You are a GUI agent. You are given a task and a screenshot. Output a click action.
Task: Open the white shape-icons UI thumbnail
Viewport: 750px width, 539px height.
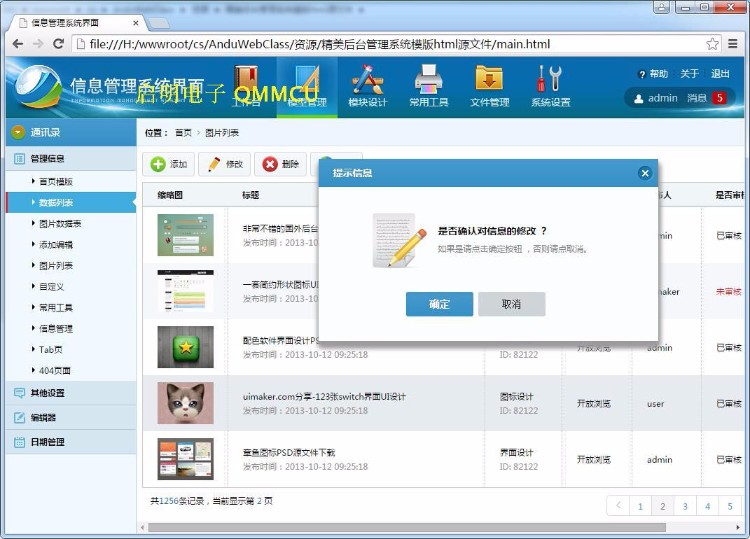186,291
